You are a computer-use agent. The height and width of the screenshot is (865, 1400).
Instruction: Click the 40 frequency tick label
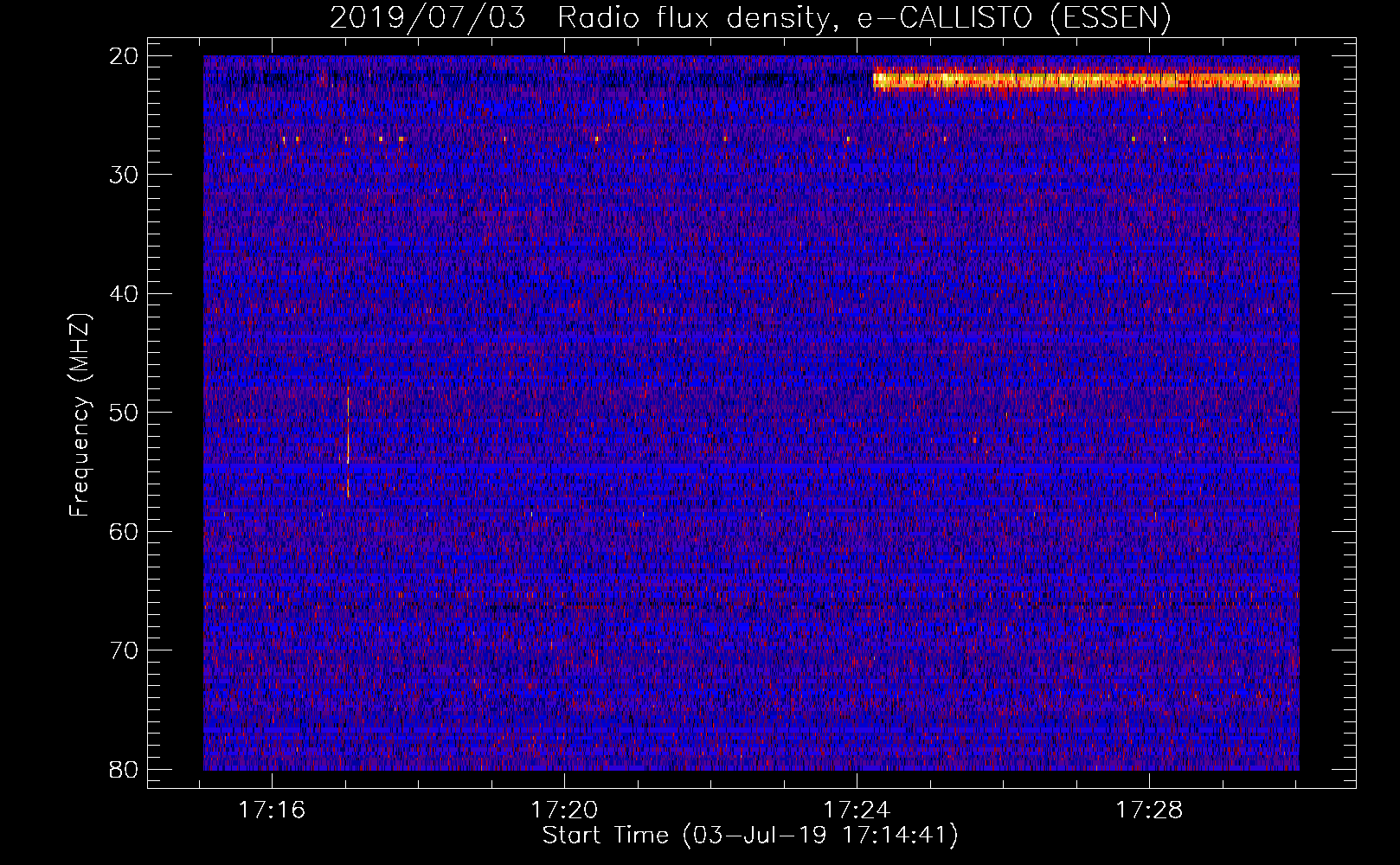(x=124, y=293)
